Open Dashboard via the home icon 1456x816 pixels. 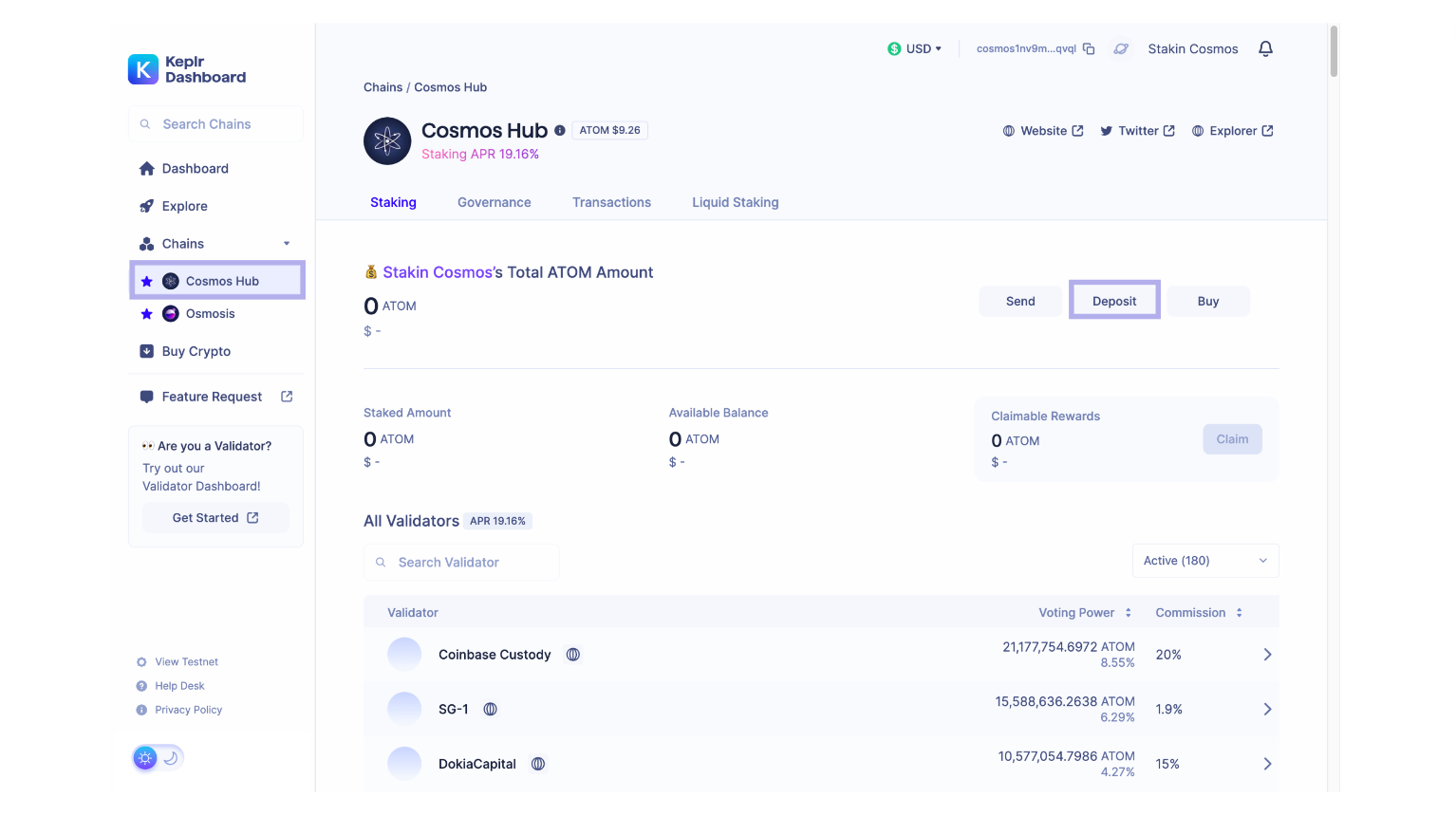pos(146,169)
